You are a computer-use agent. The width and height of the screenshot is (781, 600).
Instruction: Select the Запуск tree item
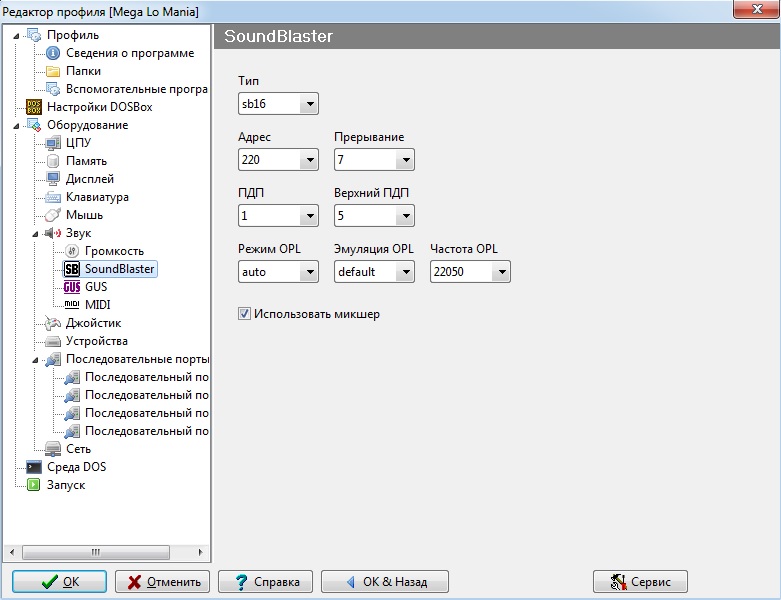pyautogui.click(x=66, y=485)
